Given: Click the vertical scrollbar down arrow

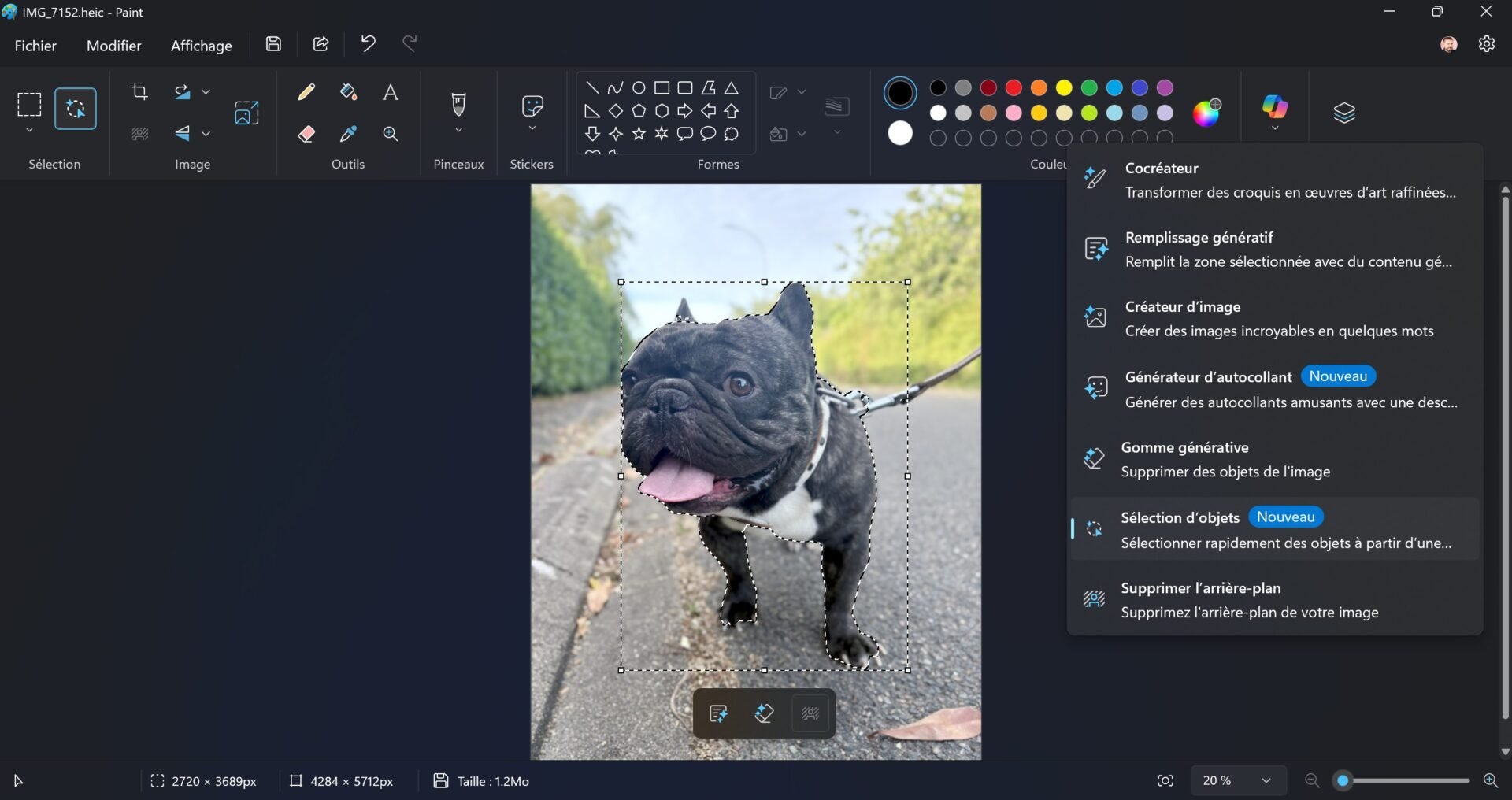Looking at the screenshot, I should point(1505,752).
